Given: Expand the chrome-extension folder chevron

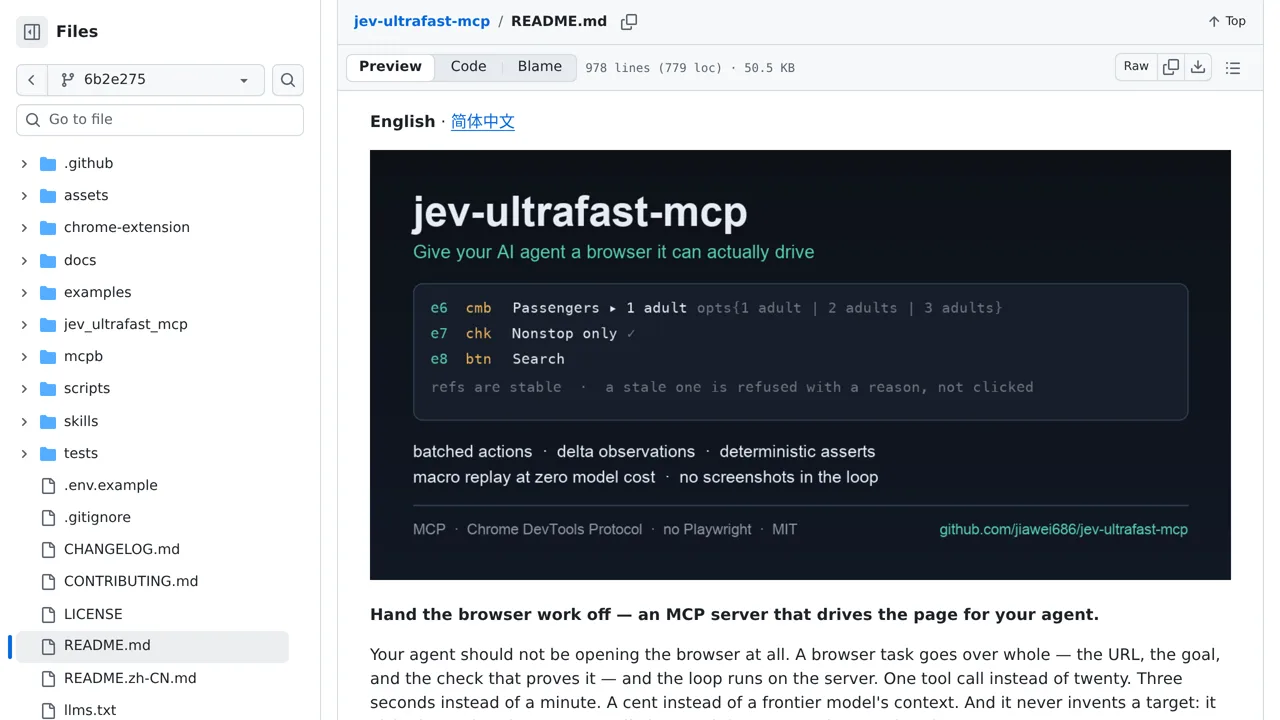Looking at the screenshot, I should pyautogui.click(x=24, y=228).
